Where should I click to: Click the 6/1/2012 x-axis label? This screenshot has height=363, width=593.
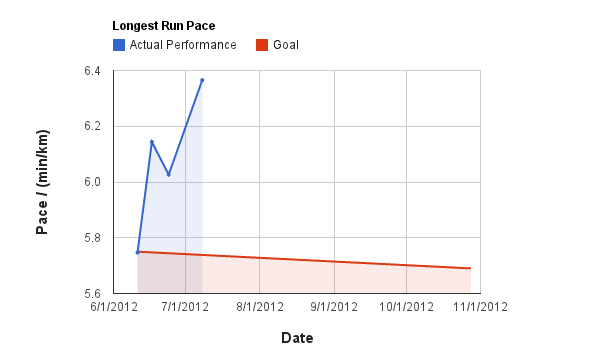pyautogui.click(x=114, y=307)
